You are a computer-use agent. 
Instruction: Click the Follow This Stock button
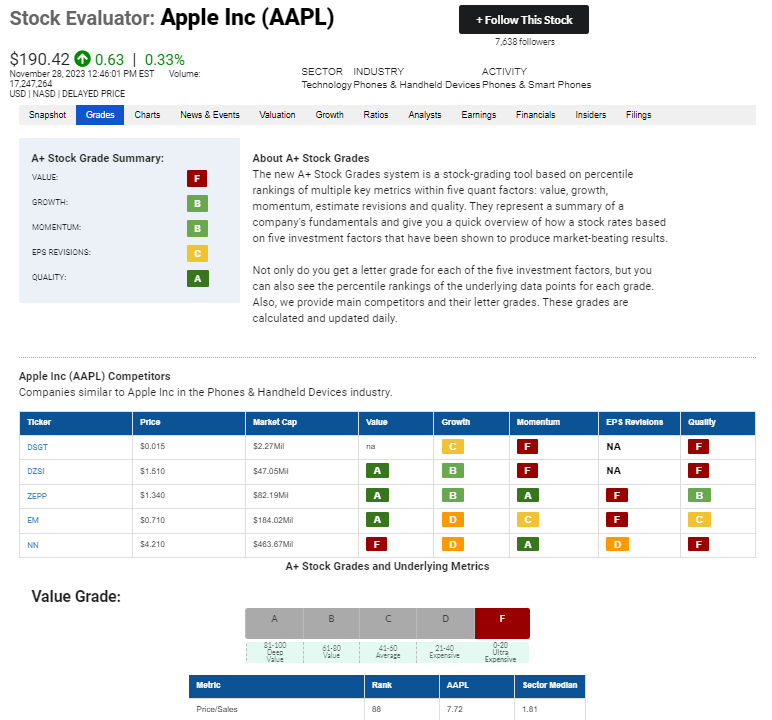point(523,20)
